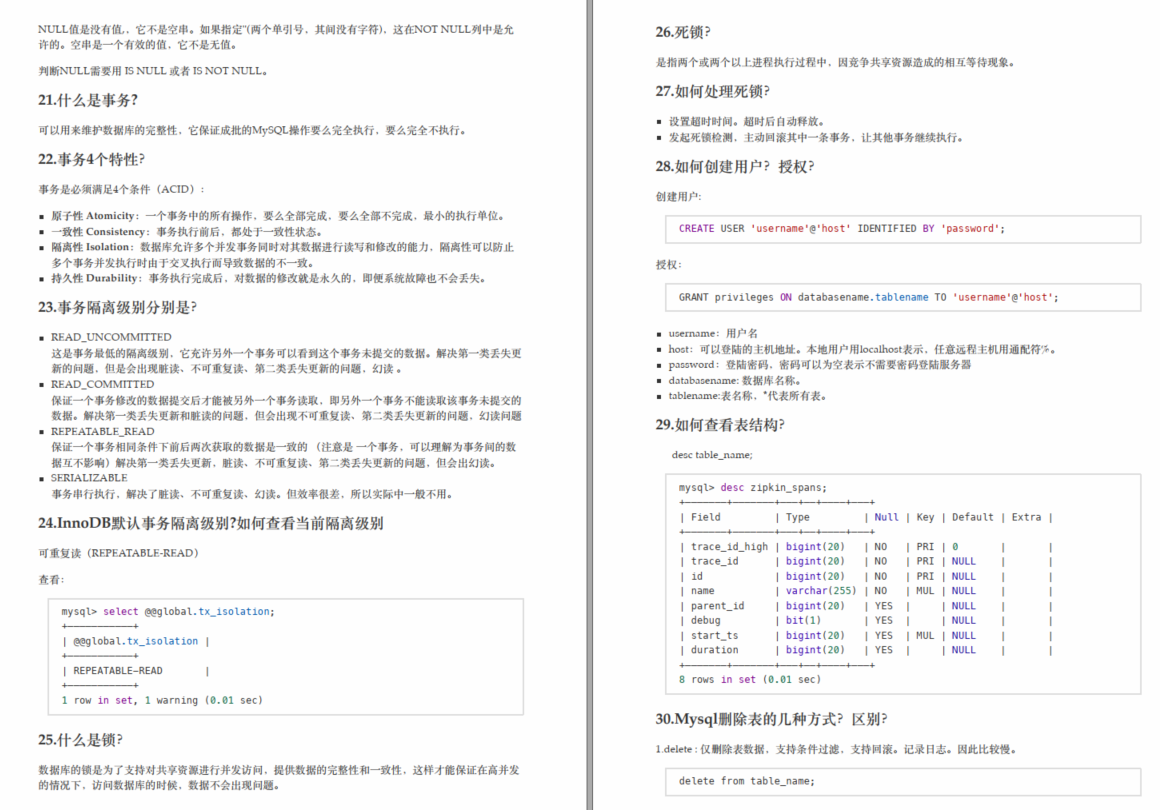1160x810 pixels.
Task: Click the 'READ_COMMITTED' bullet item
Action: [103, 385]
